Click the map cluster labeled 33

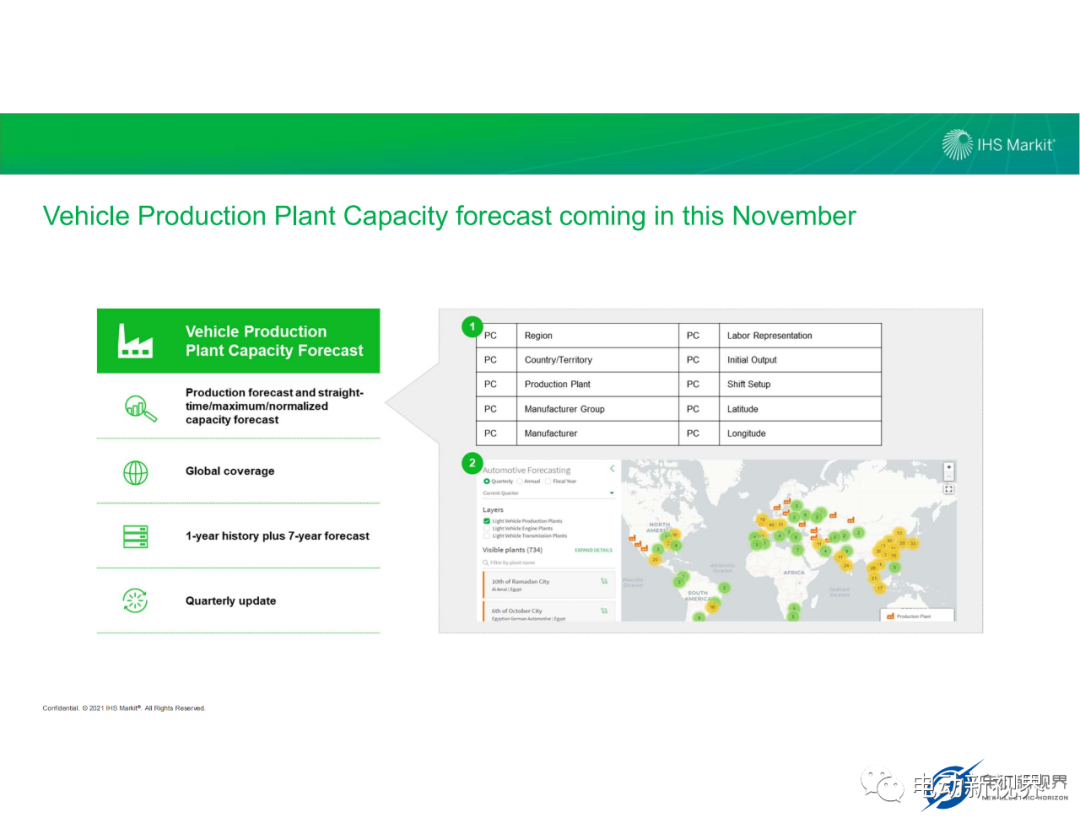click(913, 543)
